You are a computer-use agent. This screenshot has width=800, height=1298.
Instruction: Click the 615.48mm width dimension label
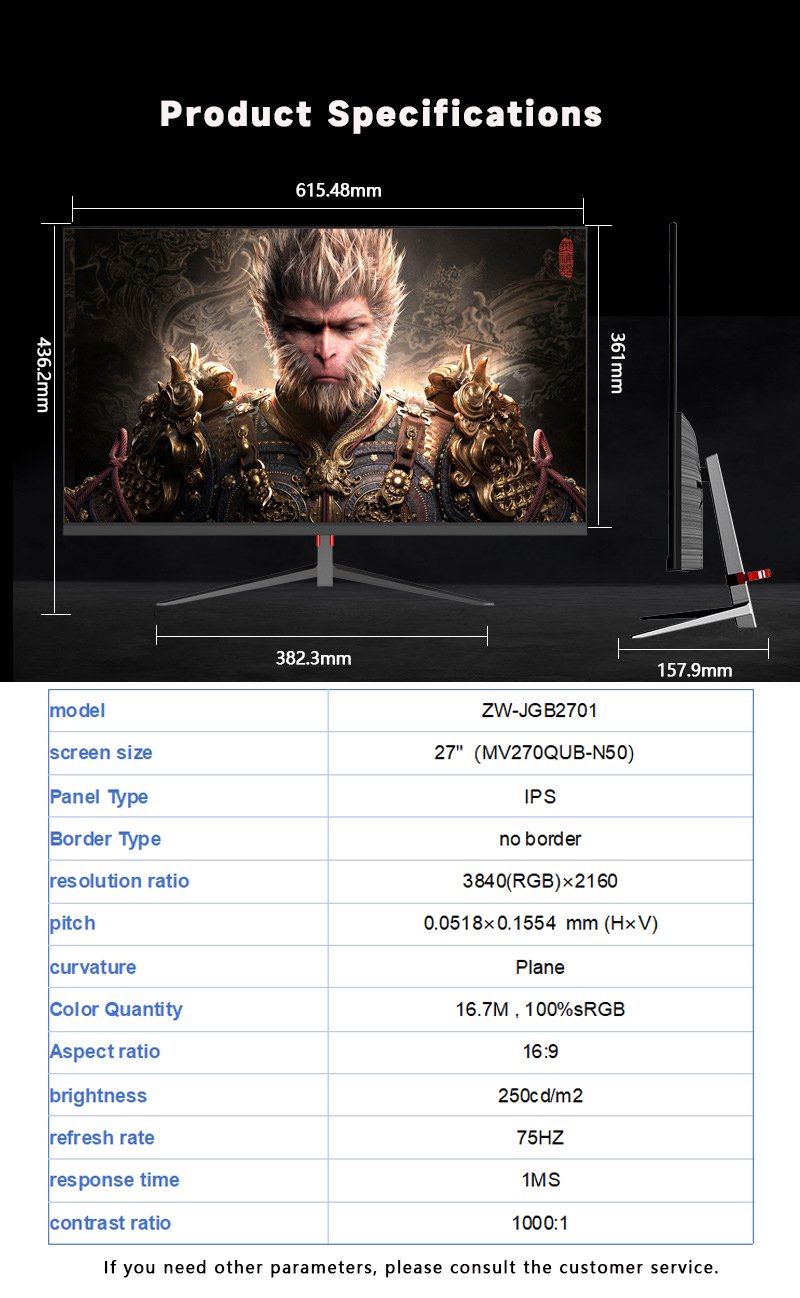point(338,190)
